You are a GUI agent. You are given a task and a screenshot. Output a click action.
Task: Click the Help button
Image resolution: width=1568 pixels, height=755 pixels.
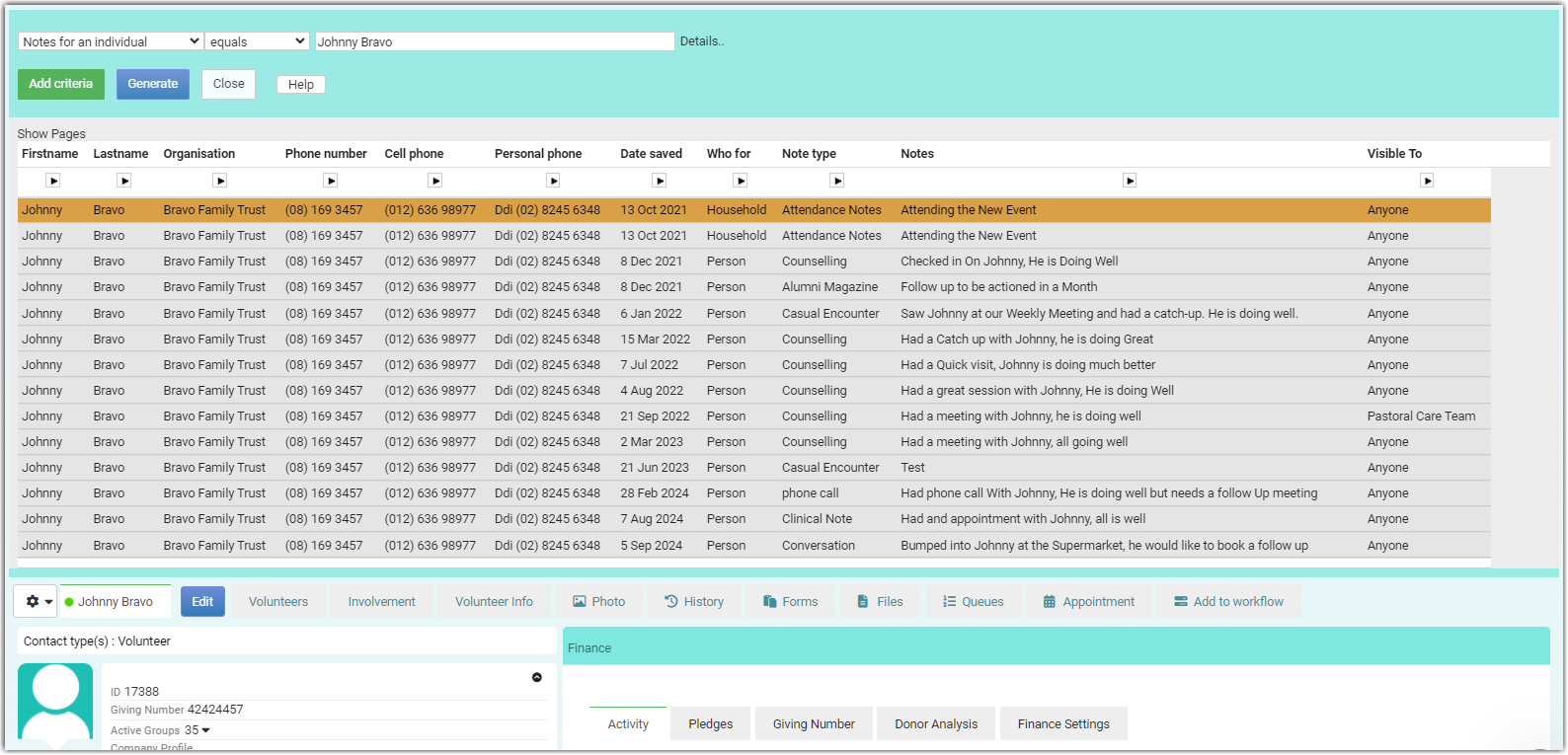(x=301, y=85)
